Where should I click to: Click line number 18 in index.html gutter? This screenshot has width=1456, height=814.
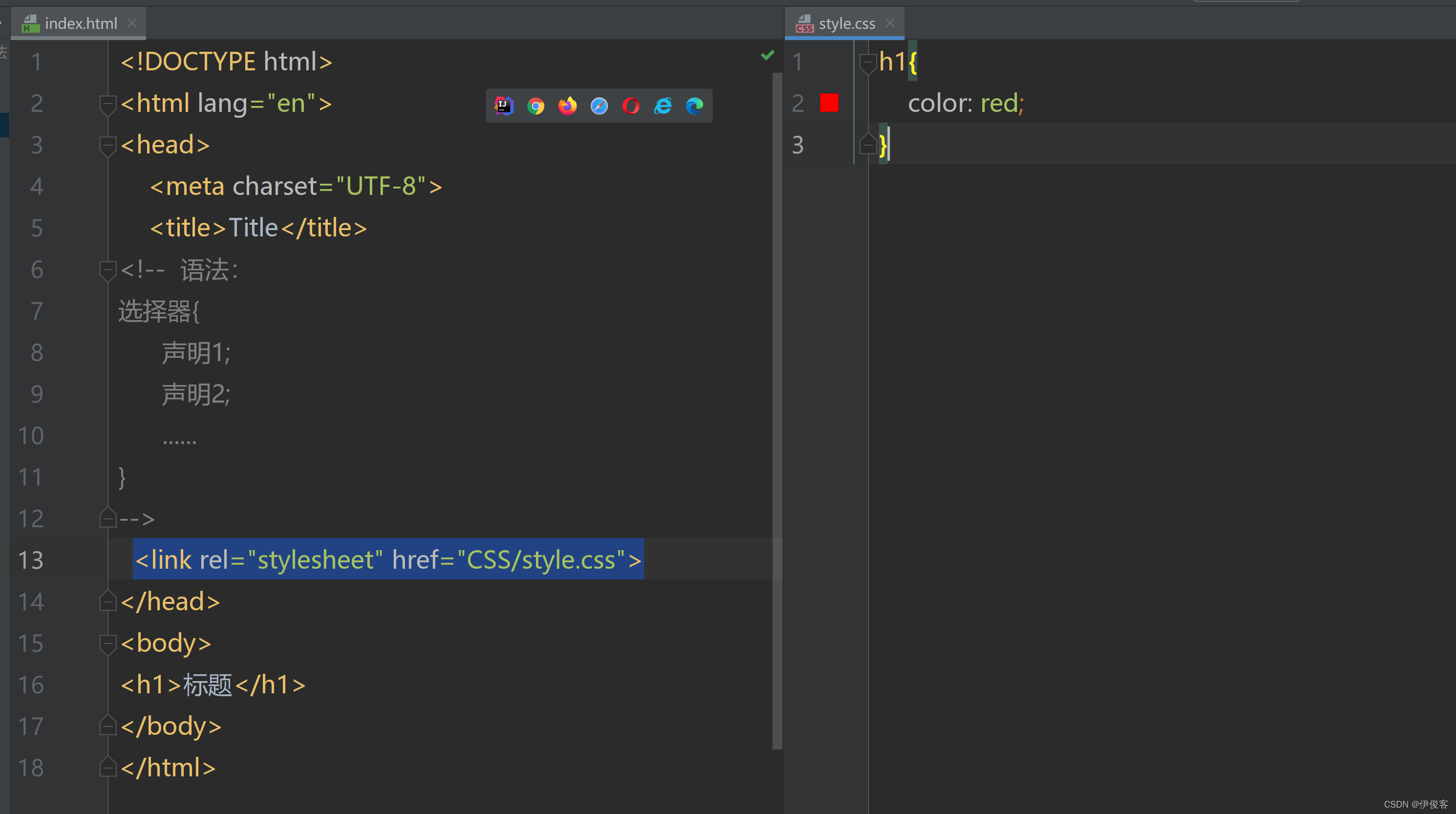pos(30,768)
